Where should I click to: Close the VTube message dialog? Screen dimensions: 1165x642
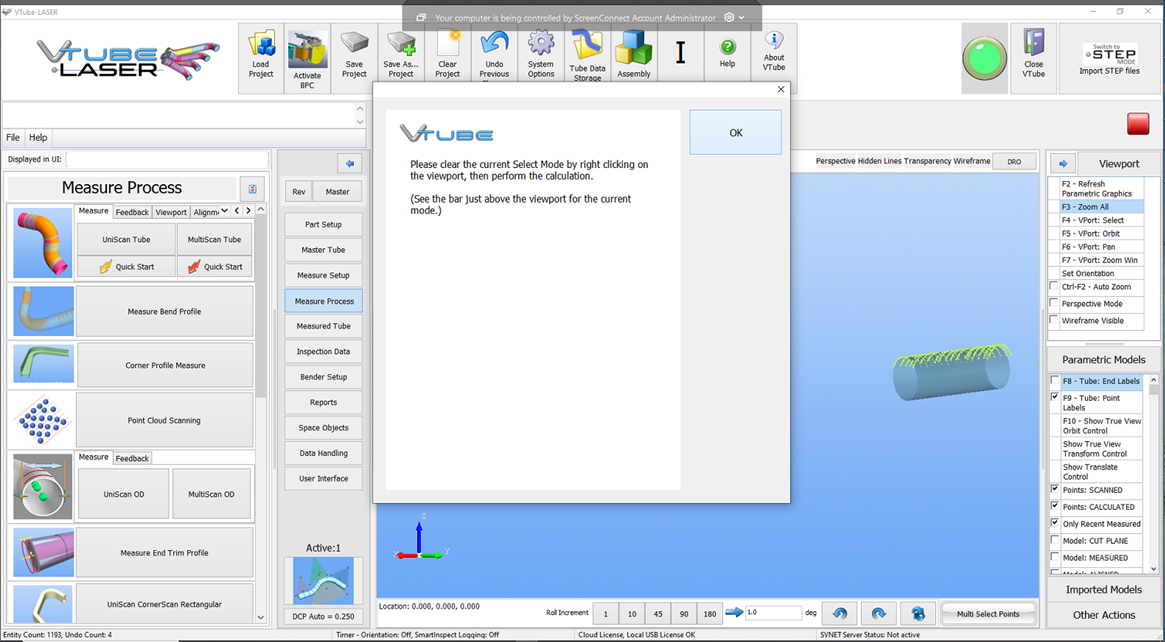point(780,89)
